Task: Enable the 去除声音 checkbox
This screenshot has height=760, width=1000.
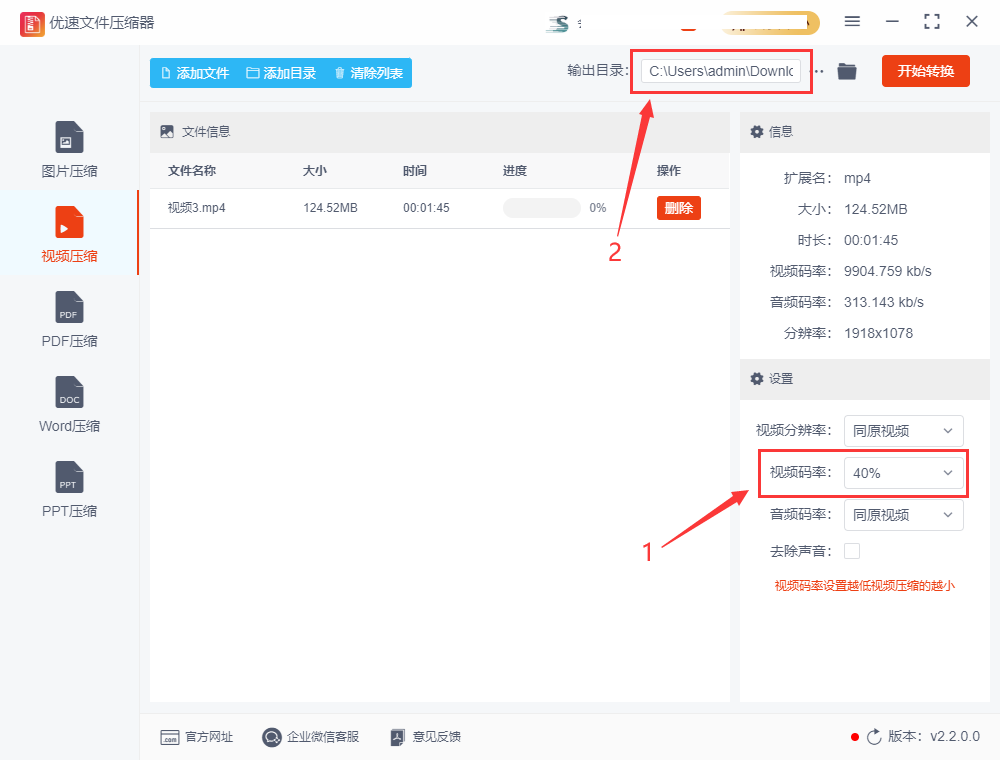Action: pos(852,551)
